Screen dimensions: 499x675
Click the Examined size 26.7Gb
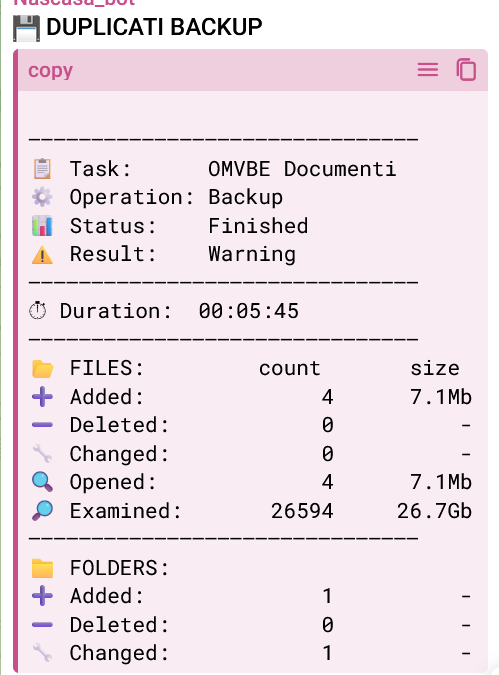coord(434,511)
